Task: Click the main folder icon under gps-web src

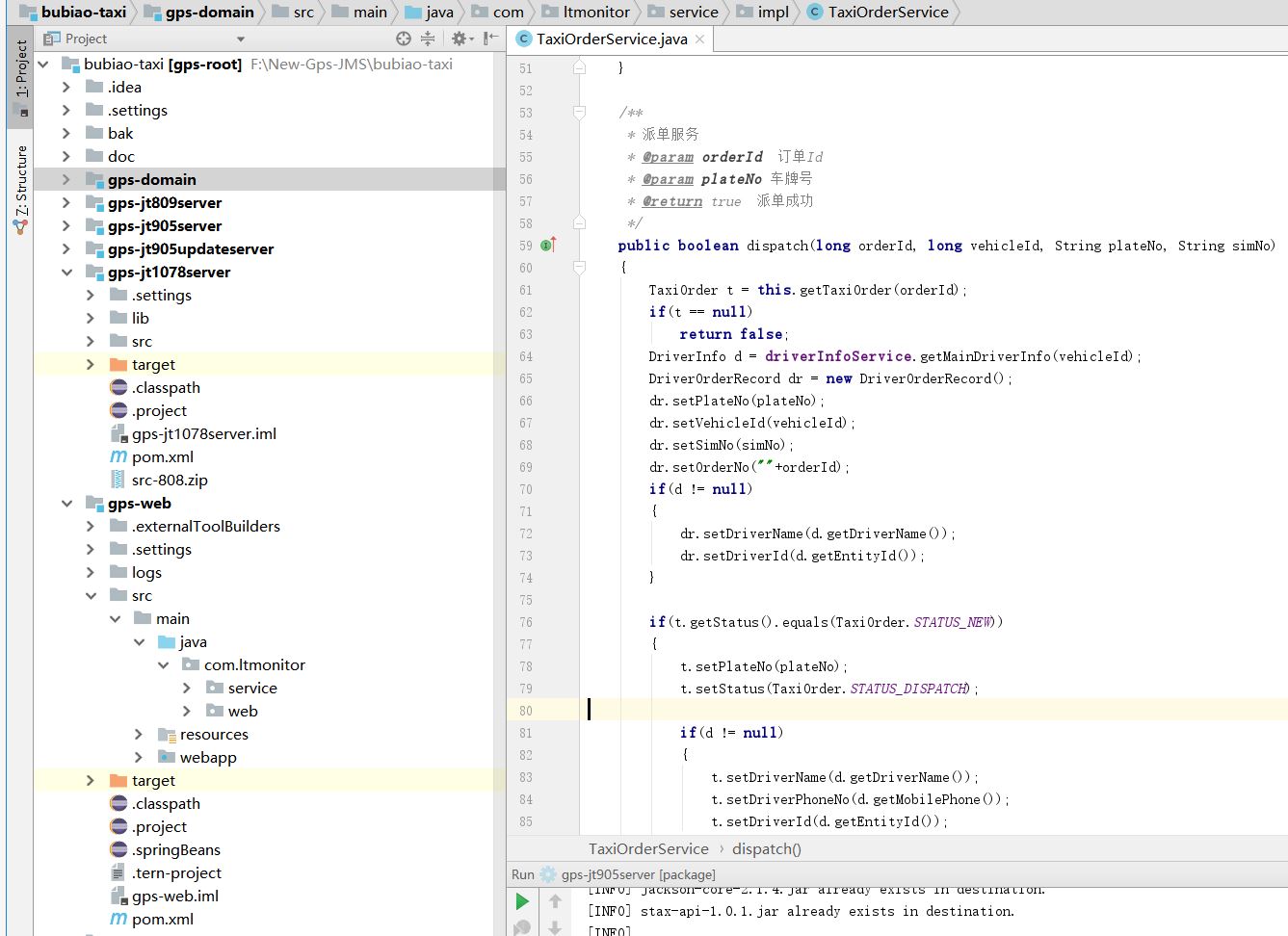Action: pos(143,618)
